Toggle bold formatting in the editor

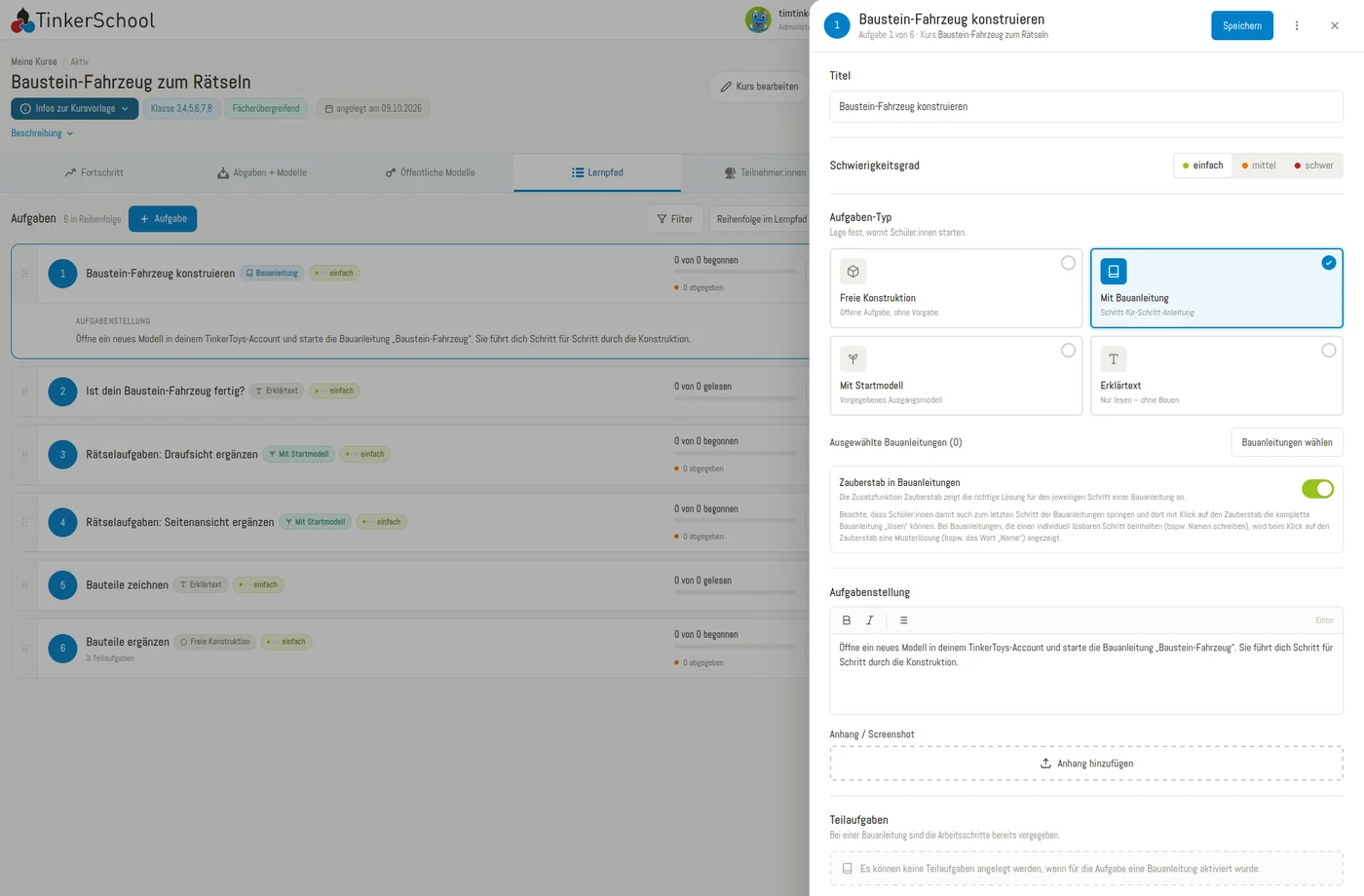tap(847, 620)
